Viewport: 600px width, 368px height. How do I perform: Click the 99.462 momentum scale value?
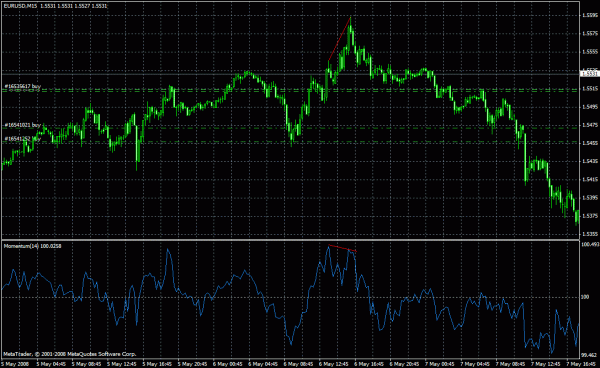pos(589,355)
